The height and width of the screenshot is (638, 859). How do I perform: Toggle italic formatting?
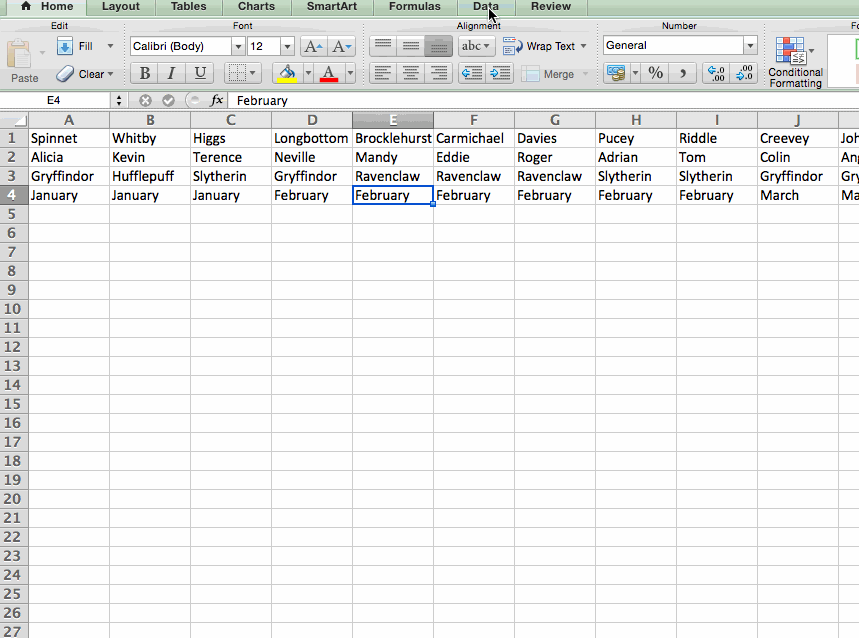169,73
